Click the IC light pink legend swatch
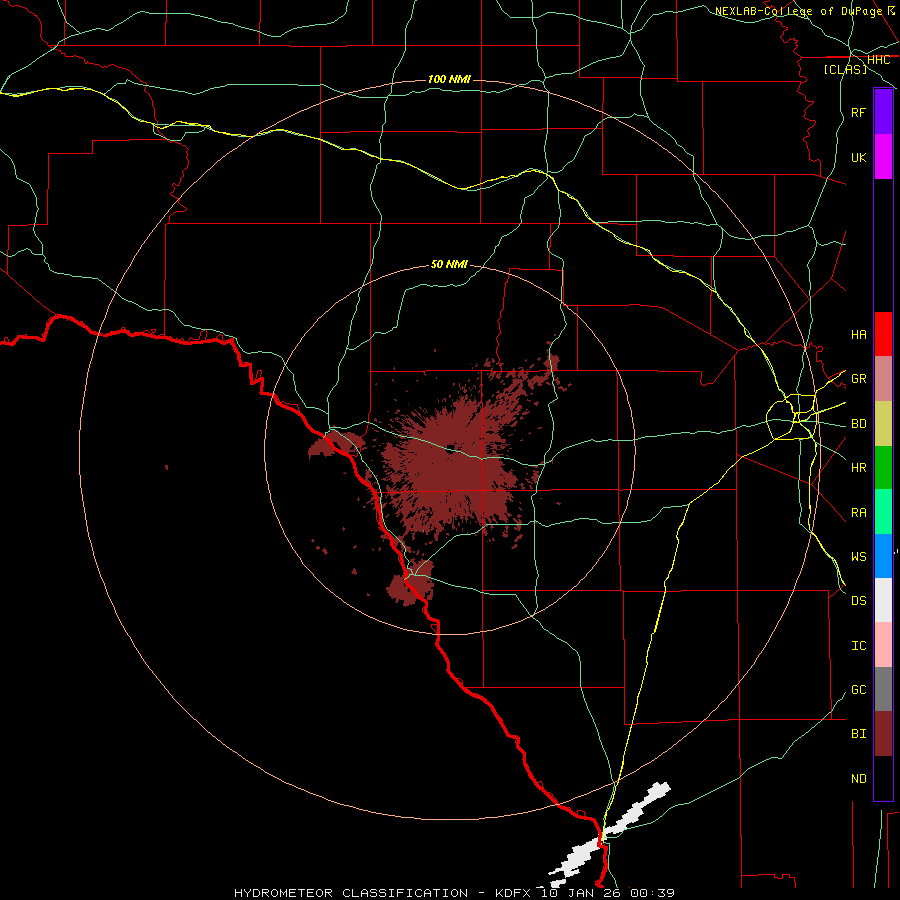The height and width of the screenshot is (900, 900). coord(883,645)
